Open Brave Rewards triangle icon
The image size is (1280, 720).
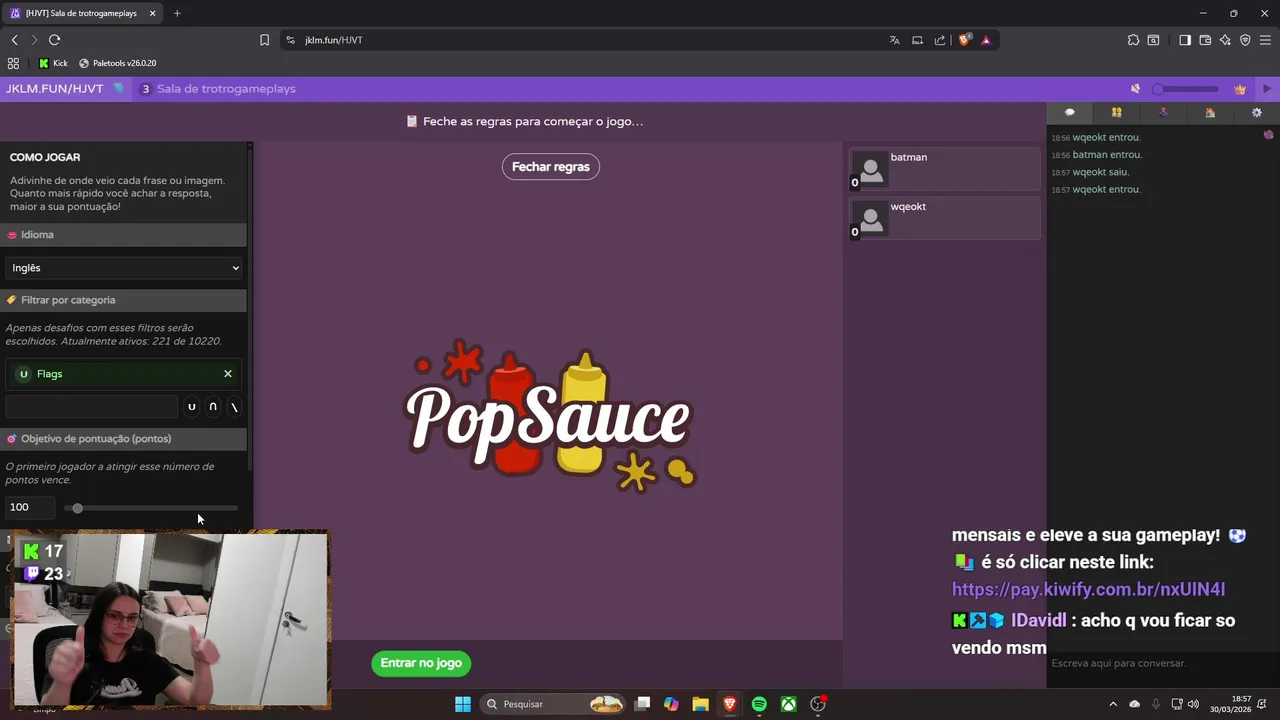point(986,40)
